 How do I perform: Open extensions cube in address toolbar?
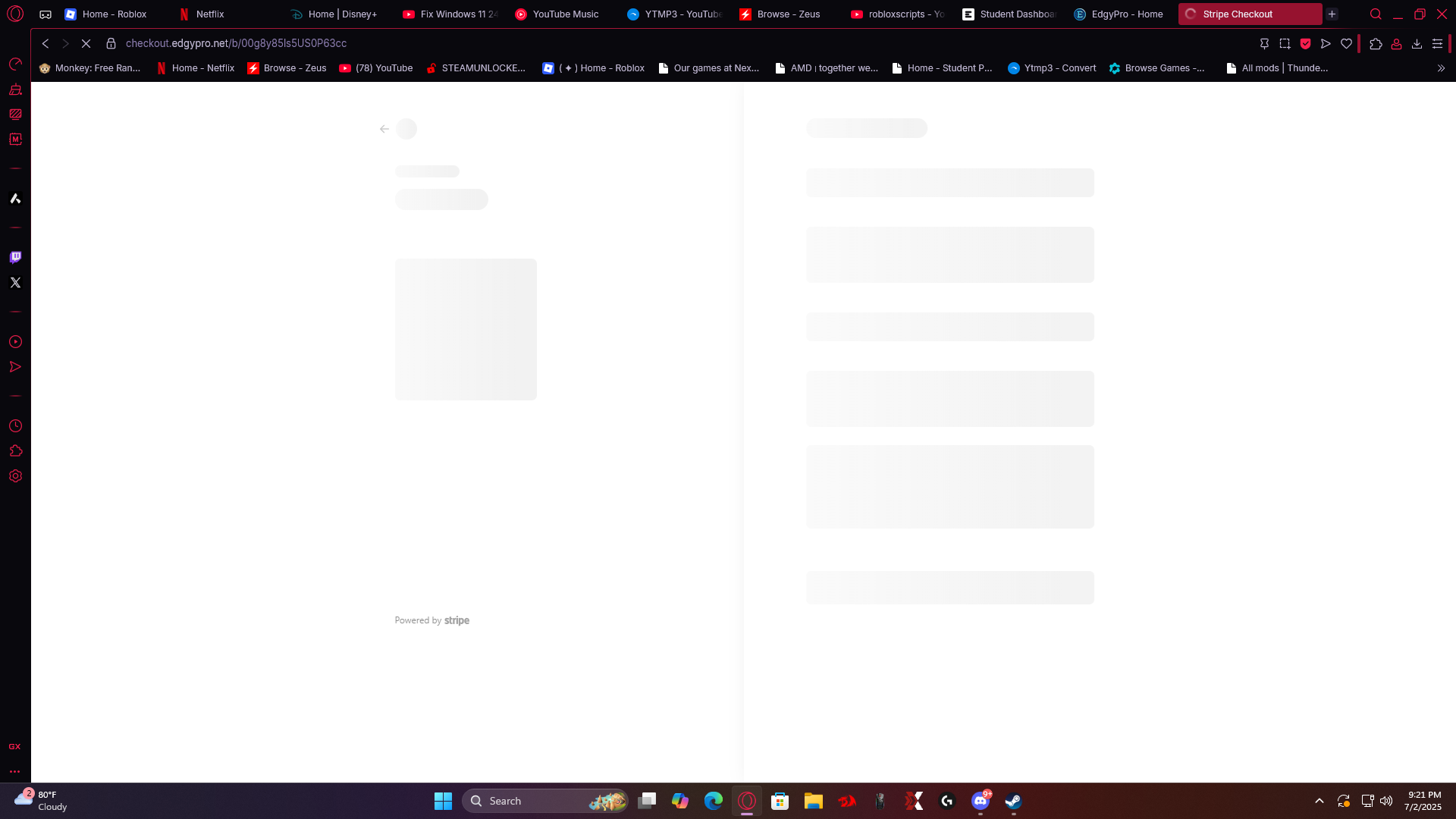1376,44
